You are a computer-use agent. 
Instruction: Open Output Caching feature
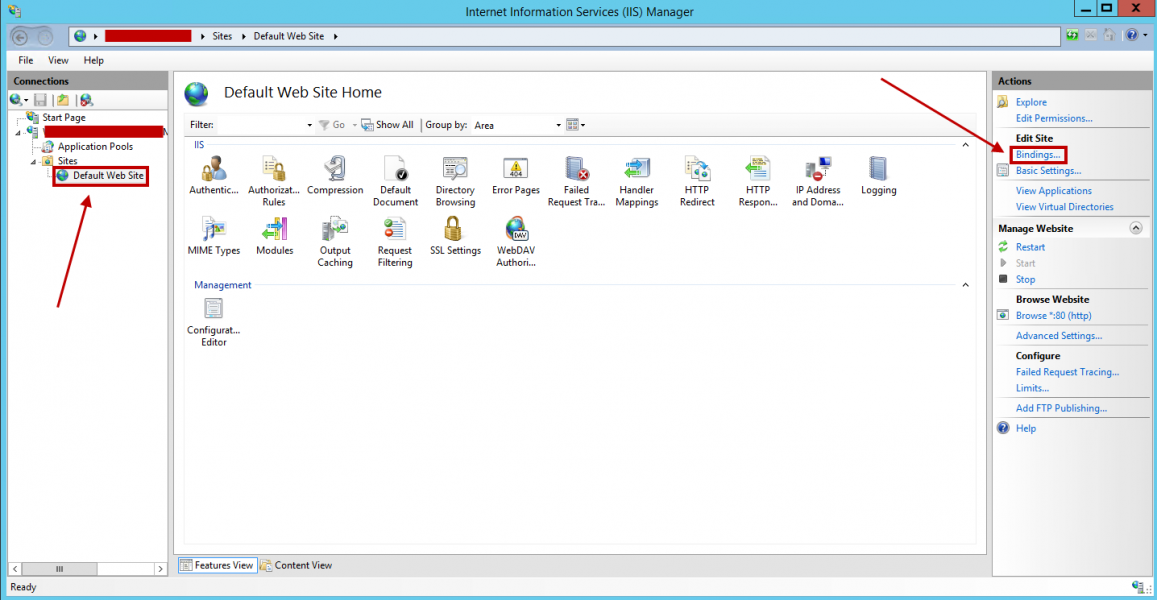(x=335, y=242)
